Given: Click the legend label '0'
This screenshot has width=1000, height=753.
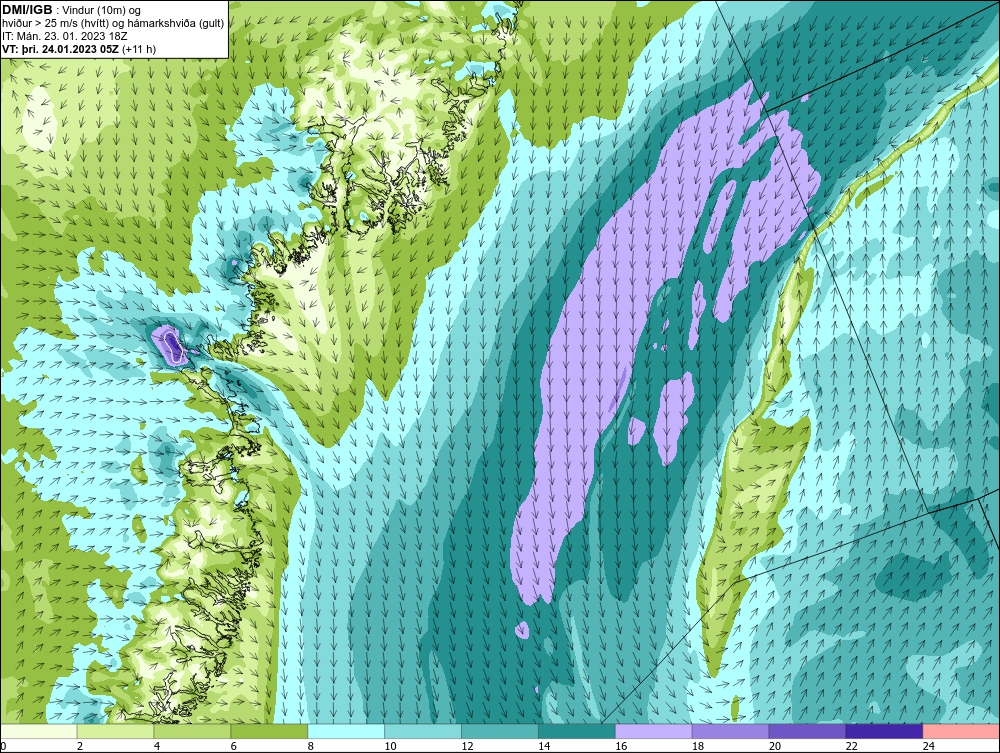Looking at the screenshot, I should [x=3, y=746].
